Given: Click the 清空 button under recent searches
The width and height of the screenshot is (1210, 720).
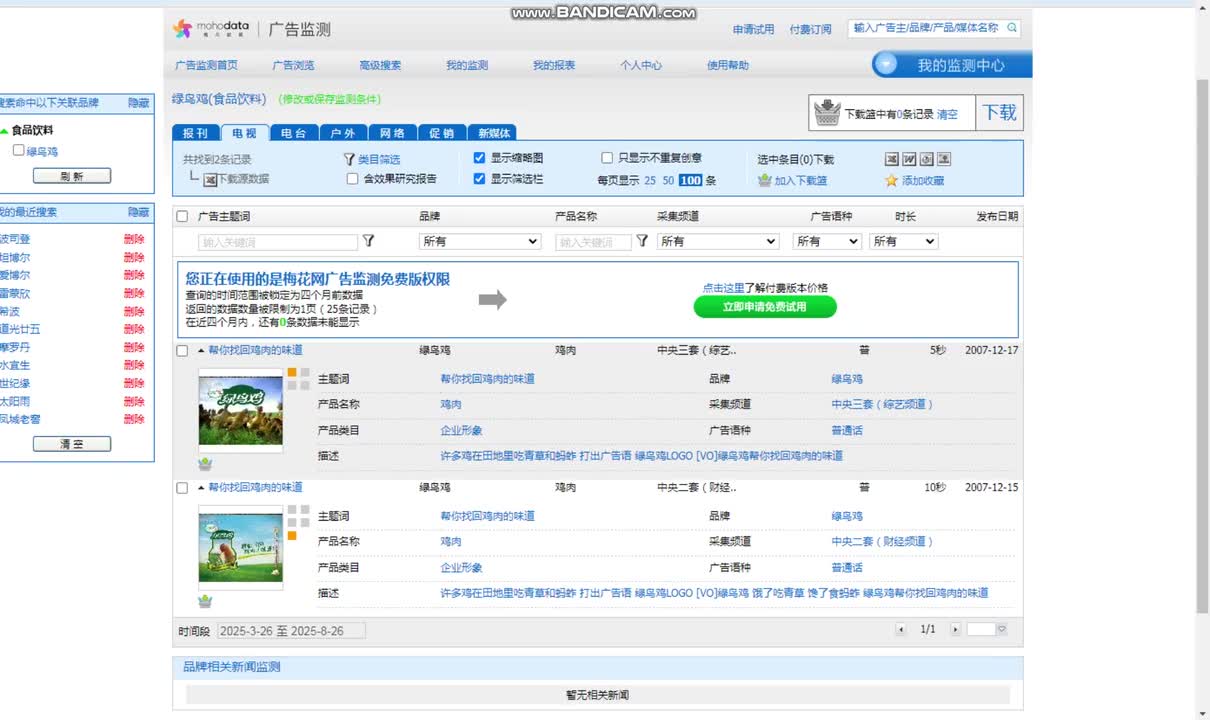Looking at the screenshot, I should tap(72, 444).
